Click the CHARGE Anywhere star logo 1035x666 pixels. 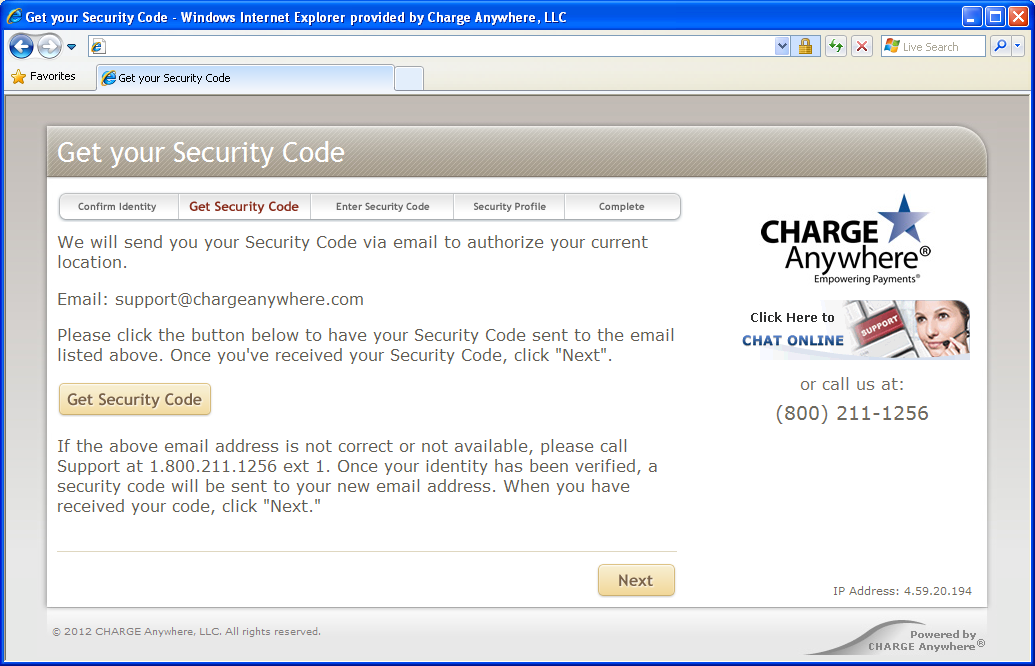[846, 238]
